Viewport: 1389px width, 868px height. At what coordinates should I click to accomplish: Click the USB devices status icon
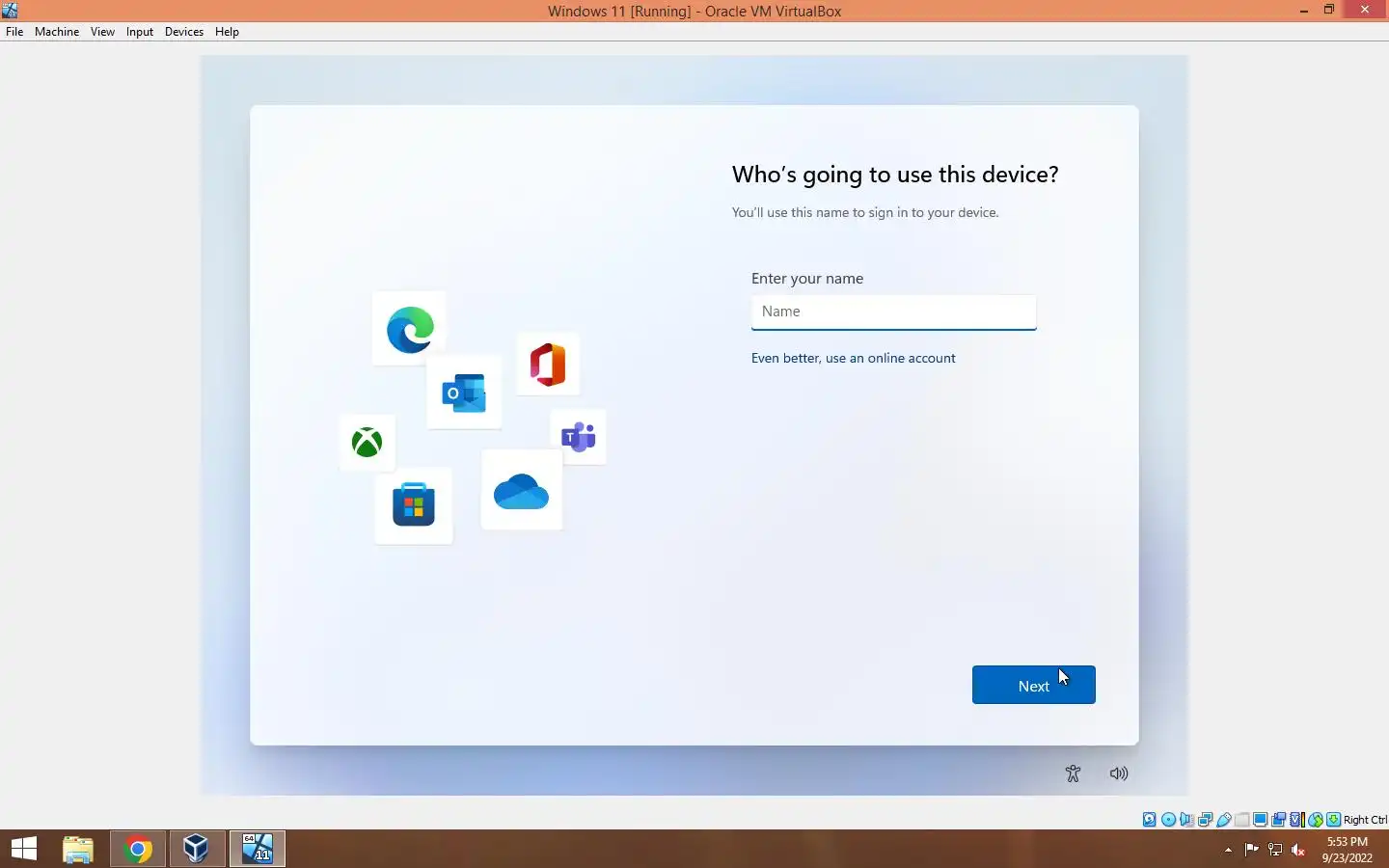click(x=1224, y=820)
